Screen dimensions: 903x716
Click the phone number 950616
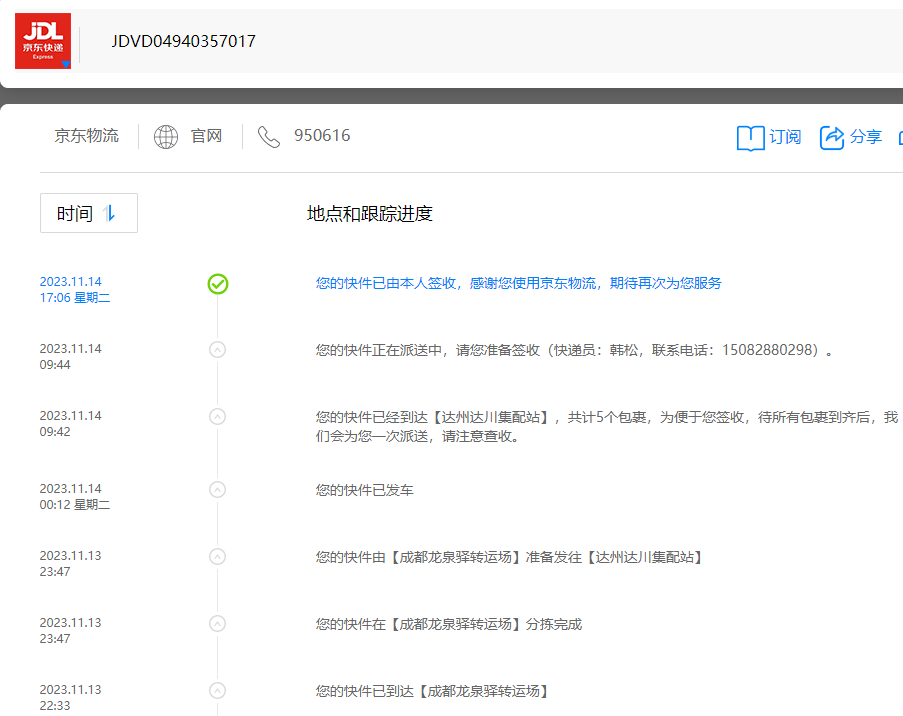tap(322, 135)
